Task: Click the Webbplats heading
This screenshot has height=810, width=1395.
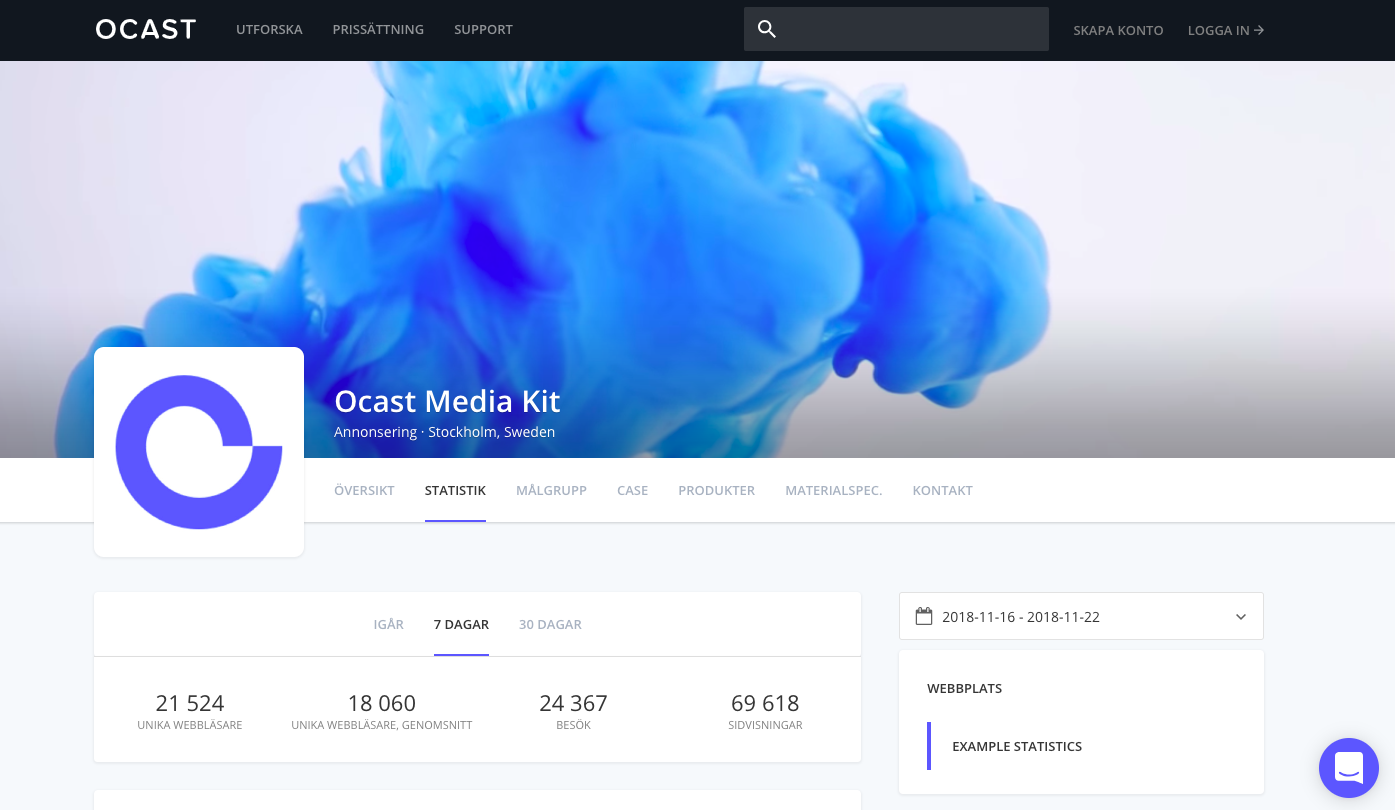Action: 964,689
